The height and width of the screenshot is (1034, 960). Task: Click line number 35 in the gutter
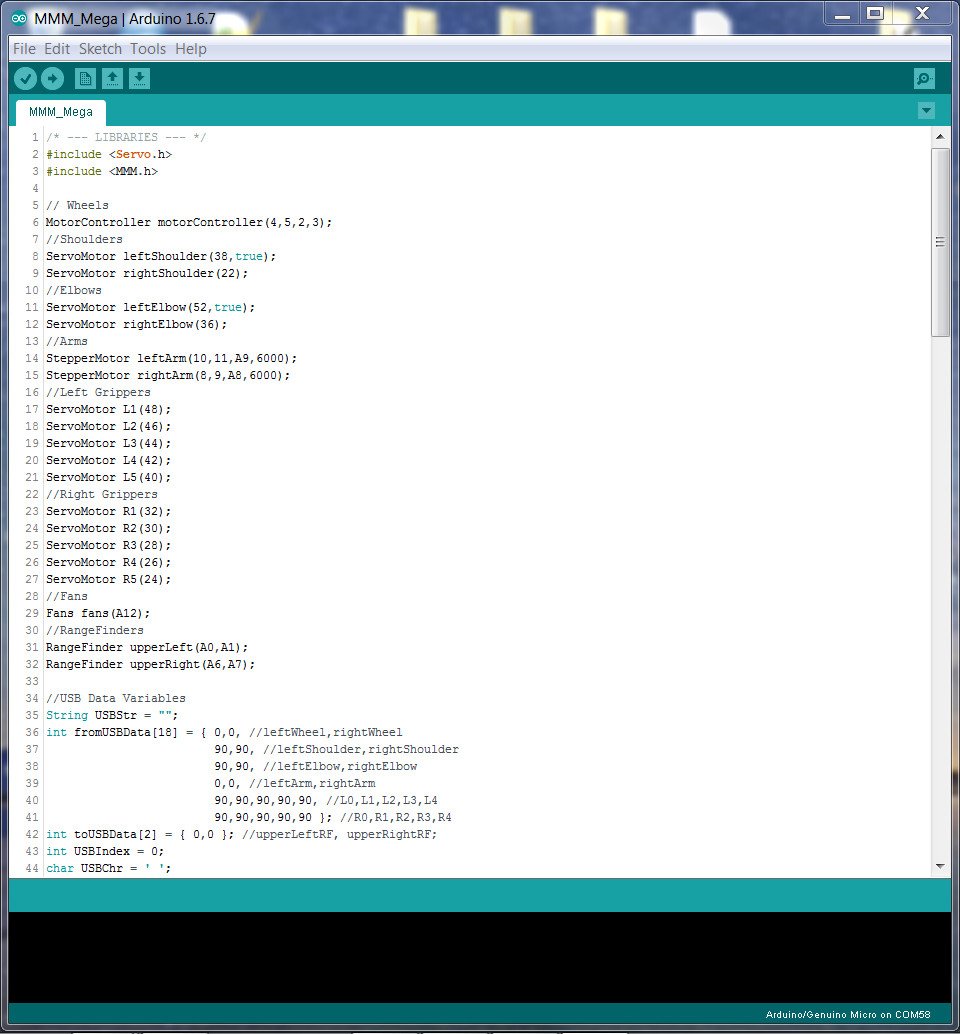coord(31,715)
